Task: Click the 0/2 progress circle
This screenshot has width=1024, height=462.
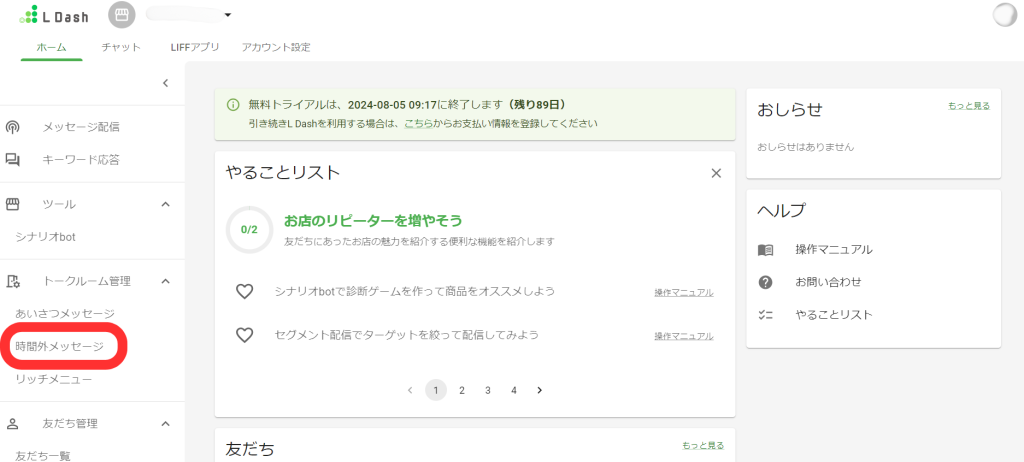Action: pyautogui.click(x=249, y=229)
